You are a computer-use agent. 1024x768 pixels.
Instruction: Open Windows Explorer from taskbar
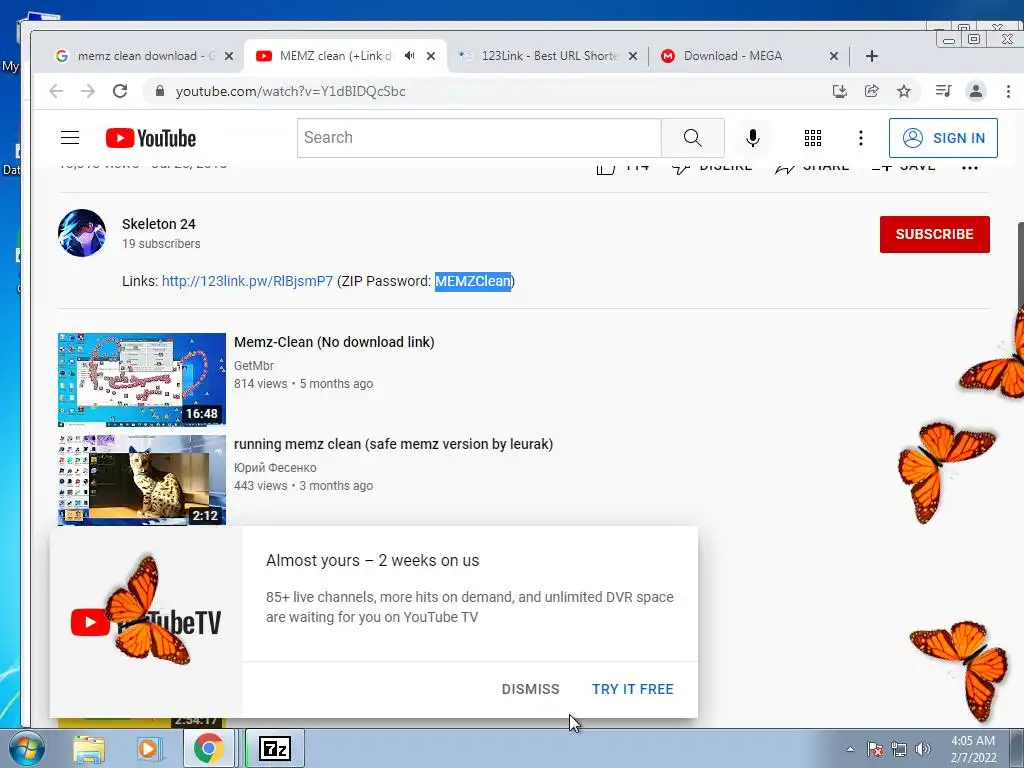pyautogui.click(x=89, y=749)
